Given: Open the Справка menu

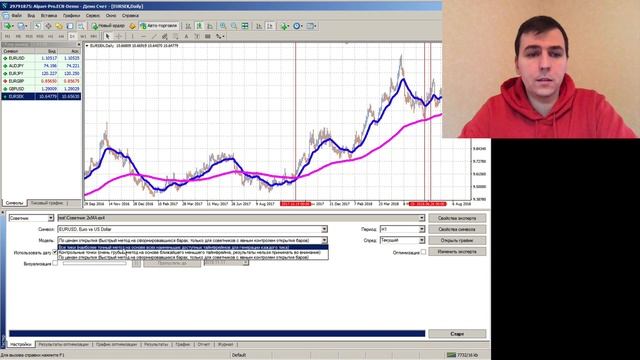Looking at the screenshot, I should [x=131, y=16].
